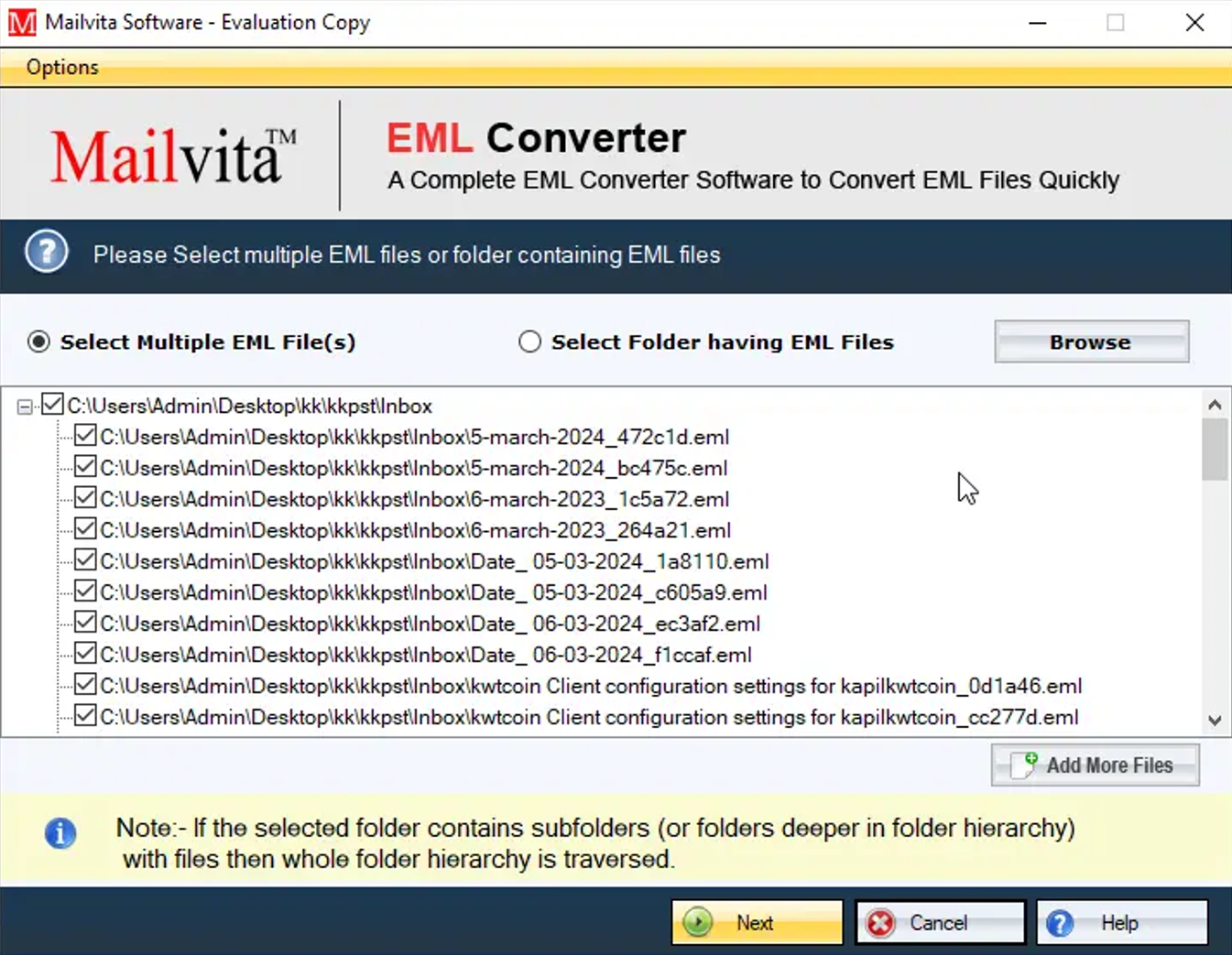Select the 5-march-2024_472c1d.eml file path
1232x955 pixels.
(x=415, y=437)
